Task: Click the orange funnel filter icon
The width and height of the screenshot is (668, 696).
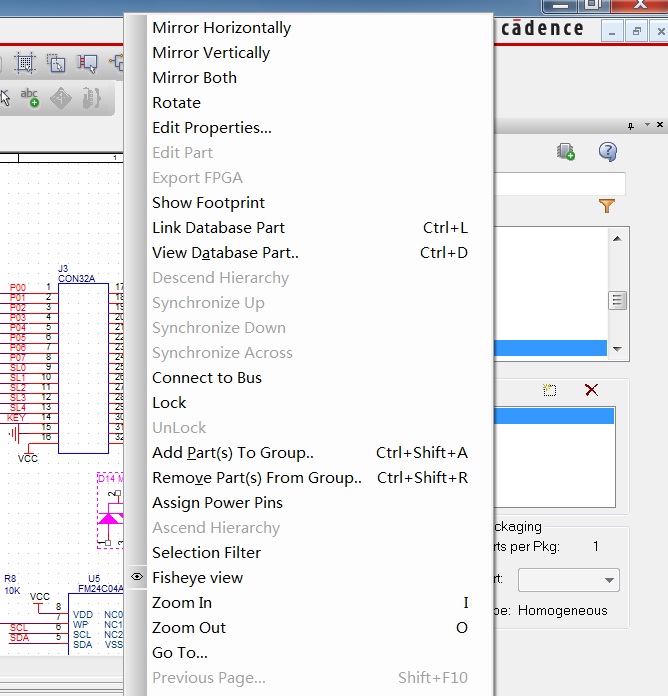Action: 606,206
